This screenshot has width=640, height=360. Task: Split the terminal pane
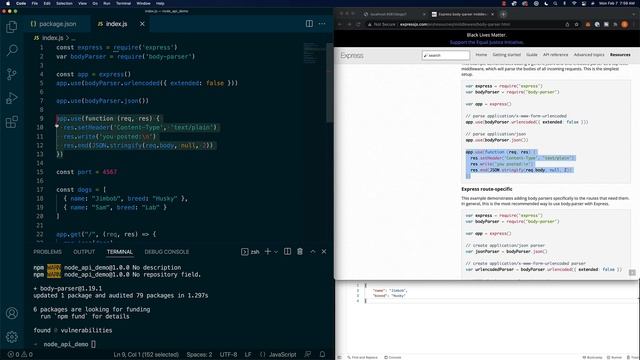[x=287, y=251]
